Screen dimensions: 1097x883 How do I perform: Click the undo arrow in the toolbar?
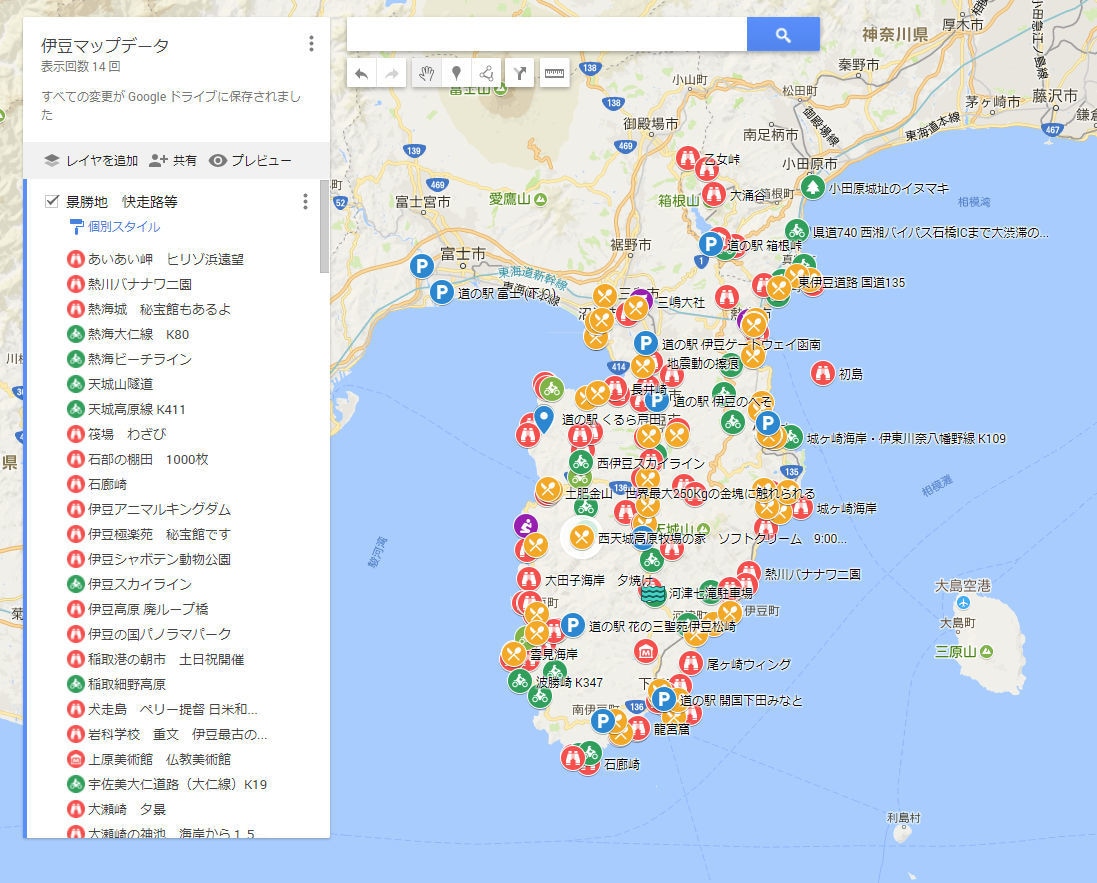click(x=362, y=73)
